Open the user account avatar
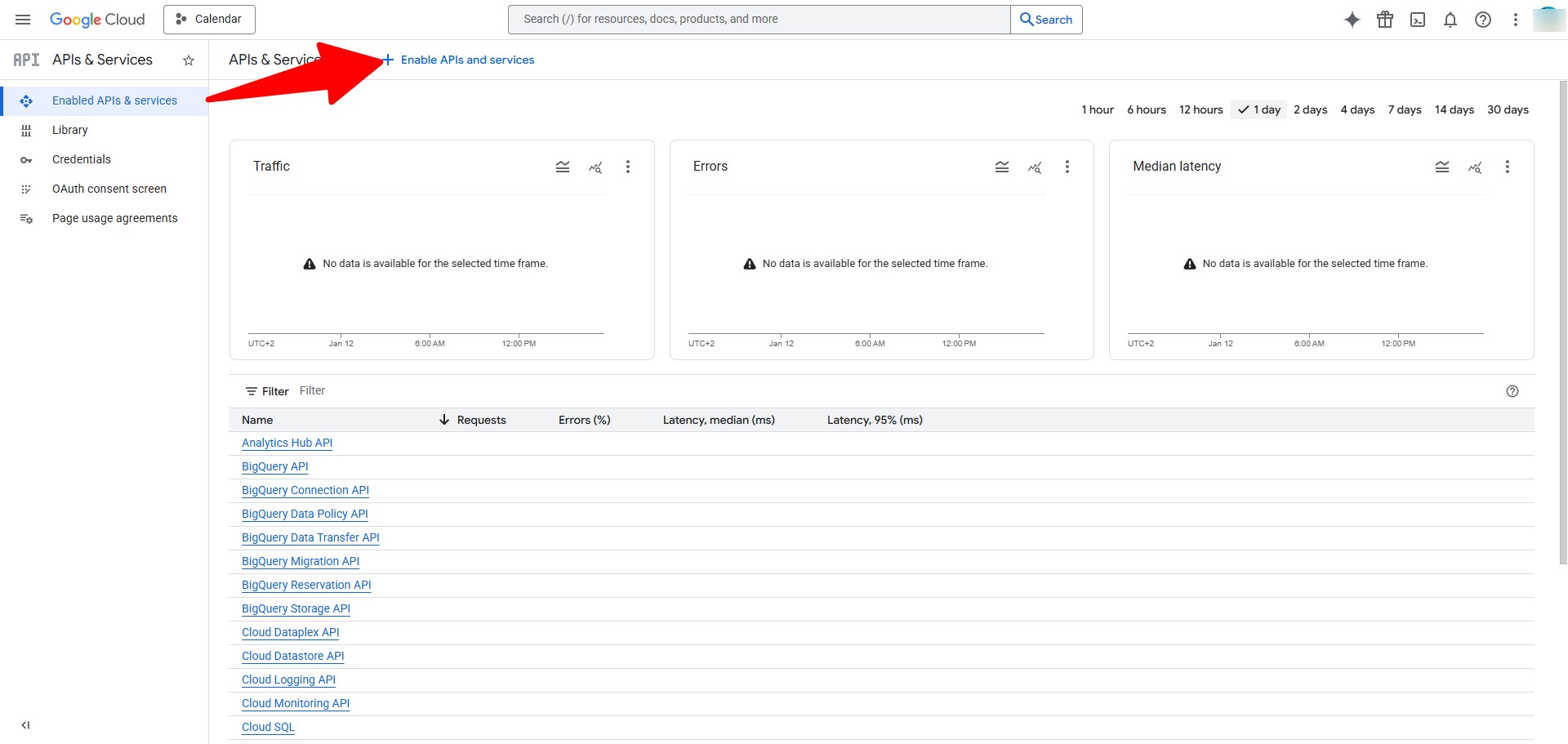The image size is (1568, 744). tap(1549, 20)
